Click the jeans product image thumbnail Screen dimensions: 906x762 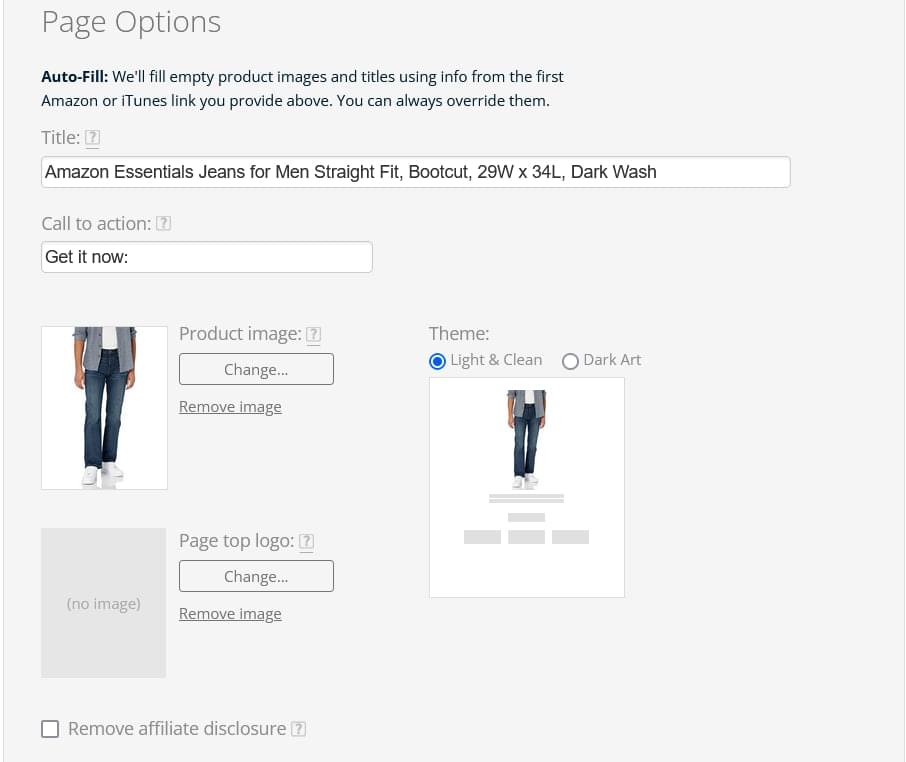[105, 408]
